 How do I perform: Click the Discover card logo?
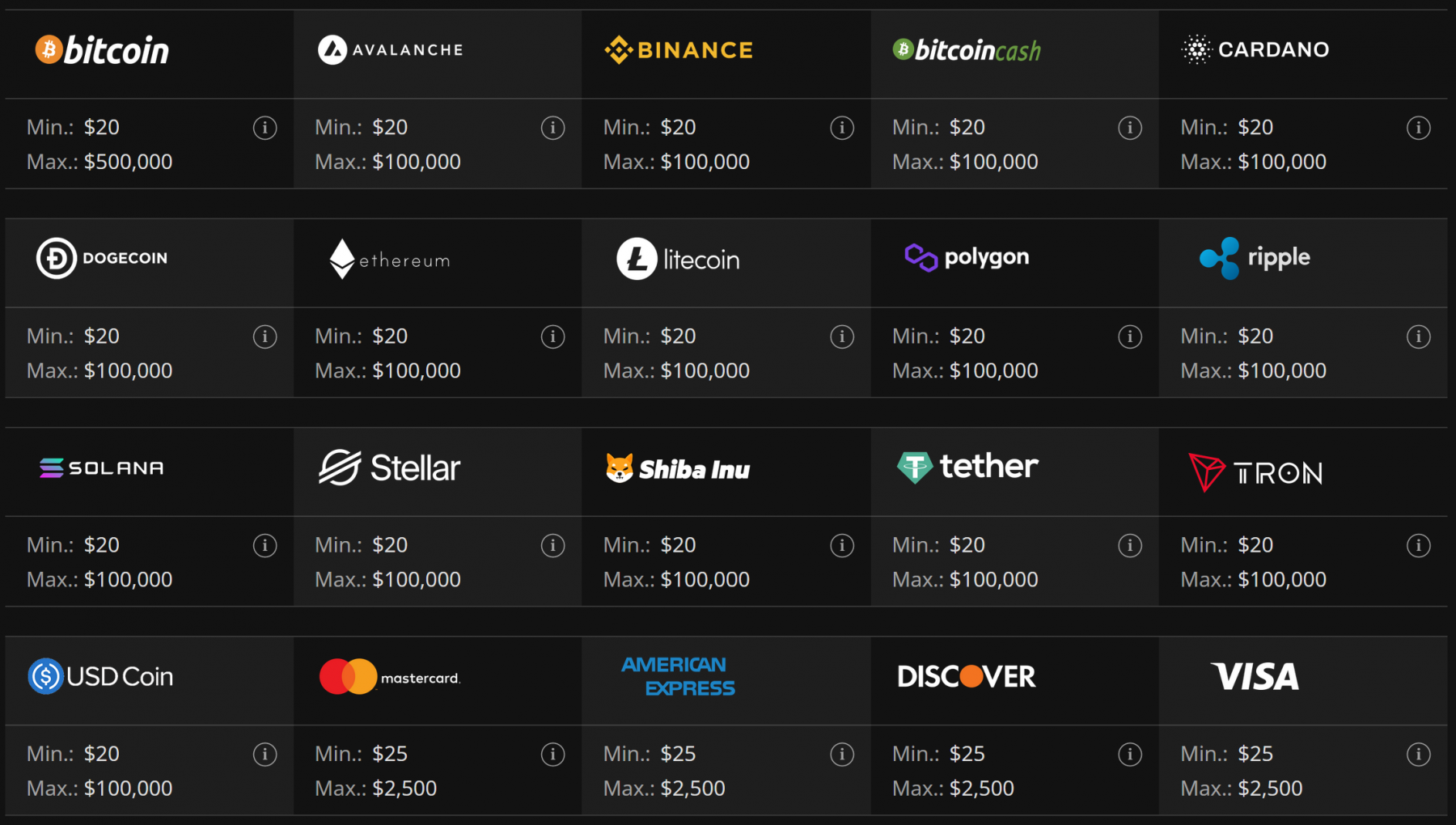pos(967,676)
